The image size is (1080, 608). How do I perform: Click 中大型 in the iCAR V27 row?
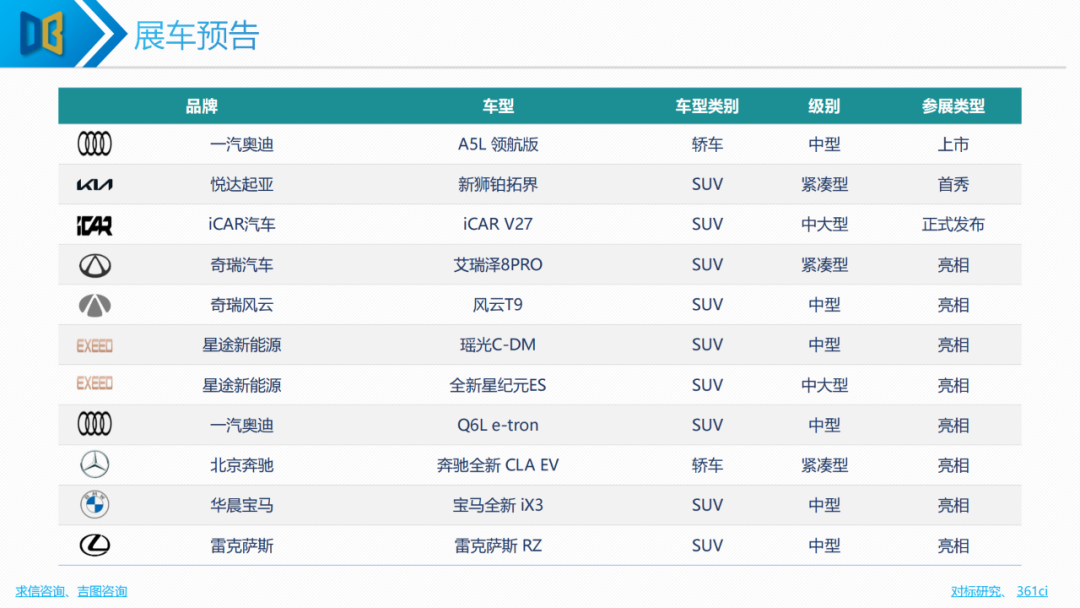pos(824,224)
